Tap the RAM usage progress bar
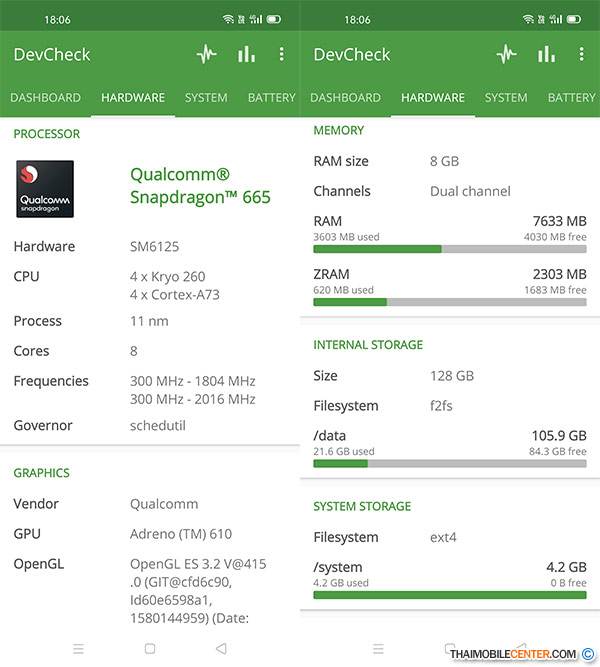The image size is (600, 667). [x=450, y=249]
